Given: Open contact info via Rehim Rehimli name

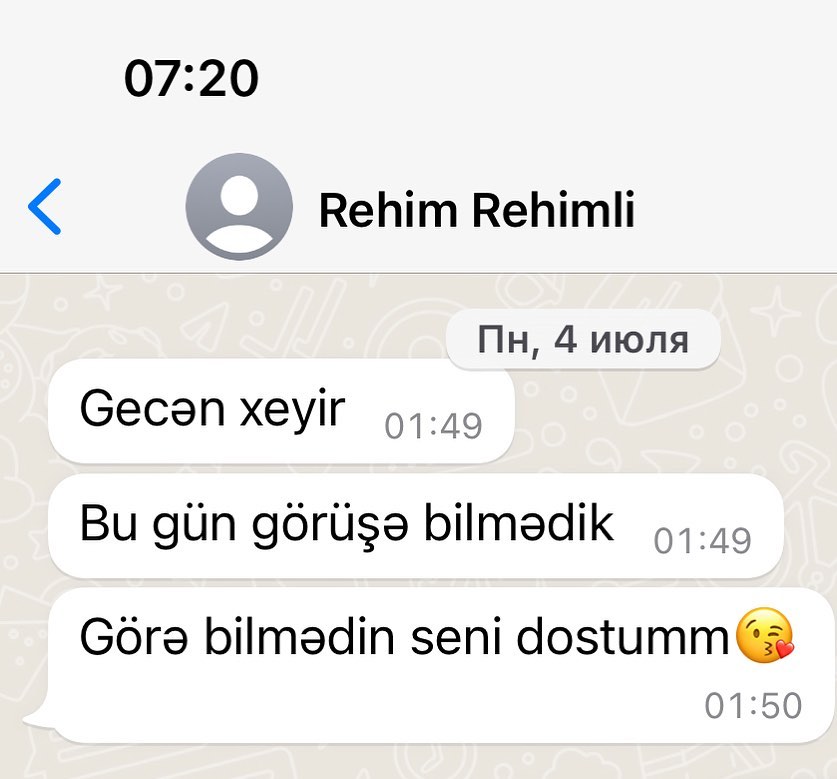Looking at the screenshot, I should pyautogui.click(x=477, y=209).
